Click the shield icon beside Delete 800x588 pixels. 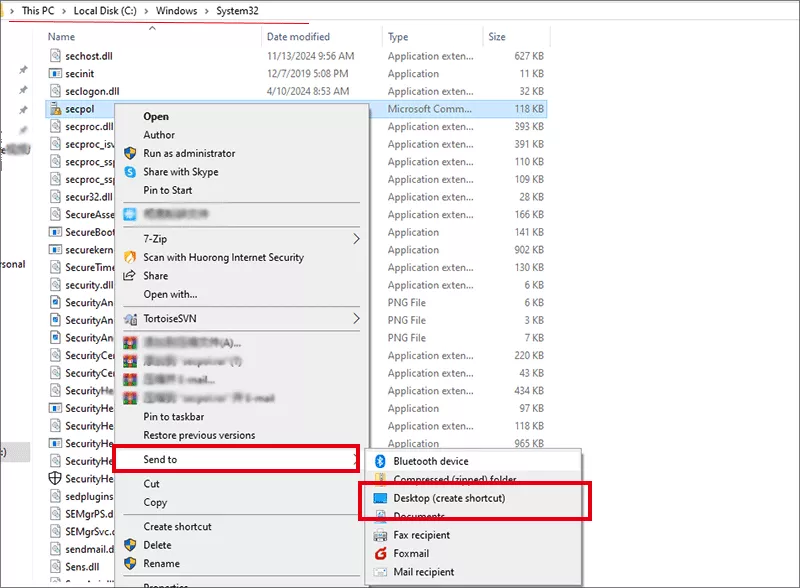pyautogui.click(x=130, y=545)
